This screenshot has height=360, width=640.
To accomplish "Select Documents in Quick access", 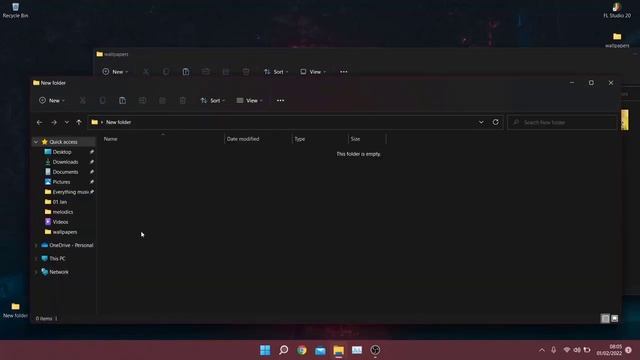I will click(x=65, y=172).
